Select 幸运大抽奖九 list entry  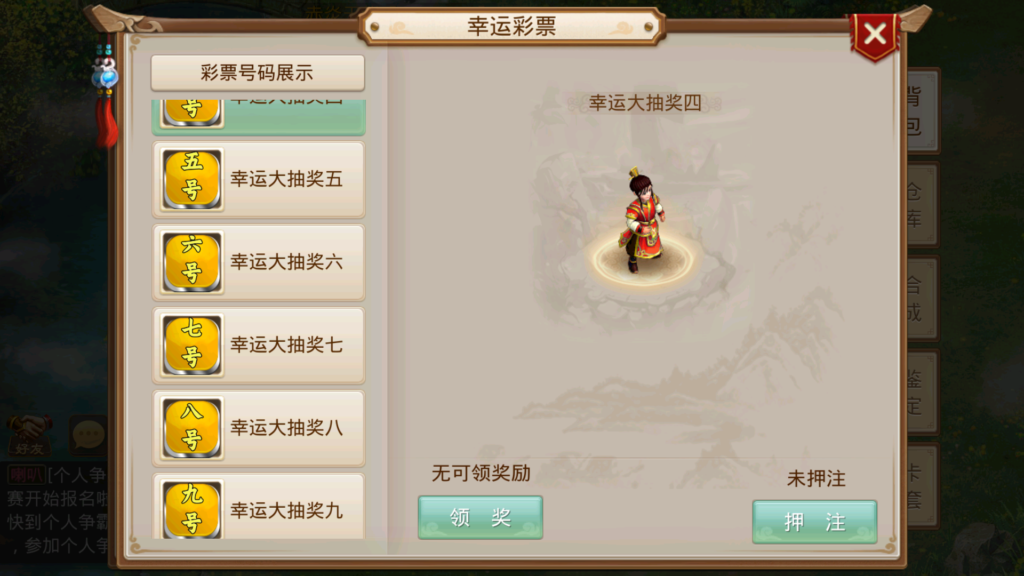[x=259, y=507]
